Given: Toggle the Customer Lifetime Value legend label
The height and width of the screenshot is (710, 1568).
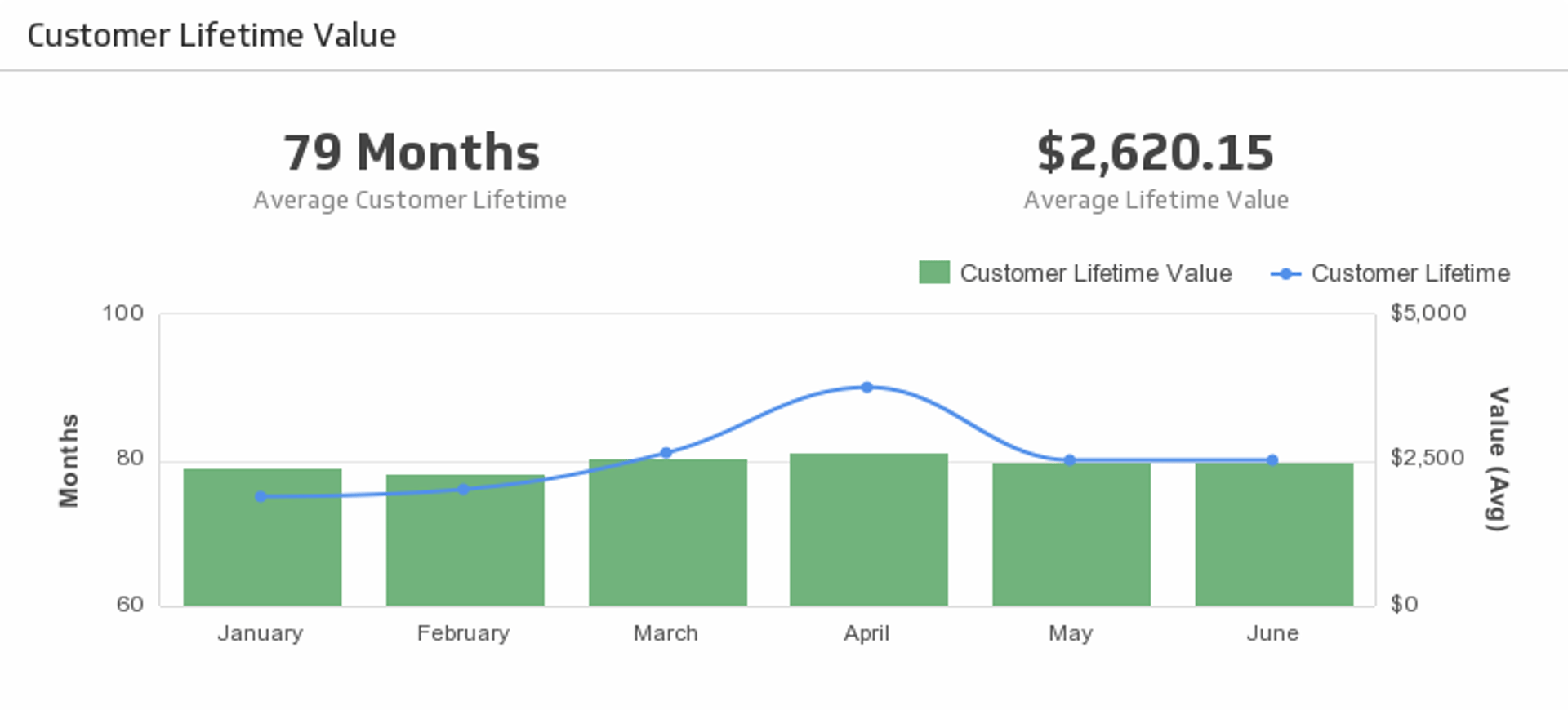Looking at the screenshot, I should [1095, 273].
